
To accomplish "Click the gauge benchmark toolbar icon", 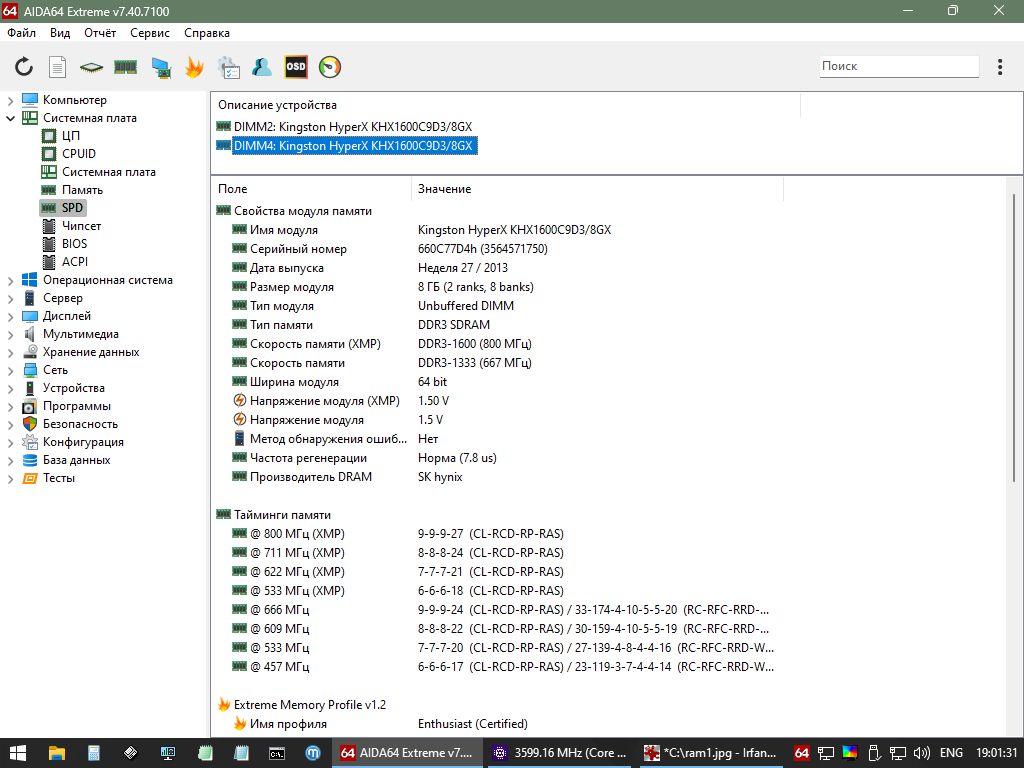I will [x=330, y=67].
